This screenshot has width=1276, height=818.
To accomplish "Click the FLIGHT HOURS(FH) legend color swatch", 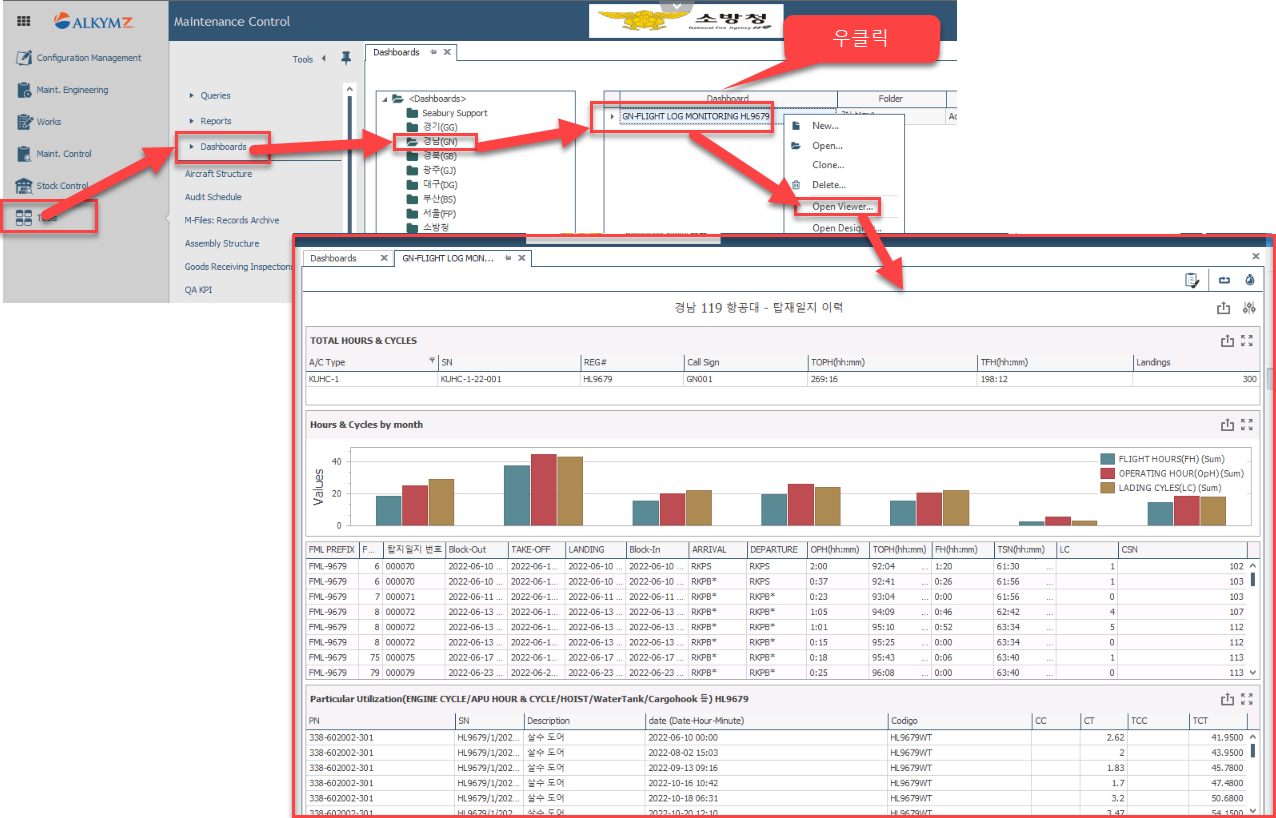I will (x=1107, y=459).
